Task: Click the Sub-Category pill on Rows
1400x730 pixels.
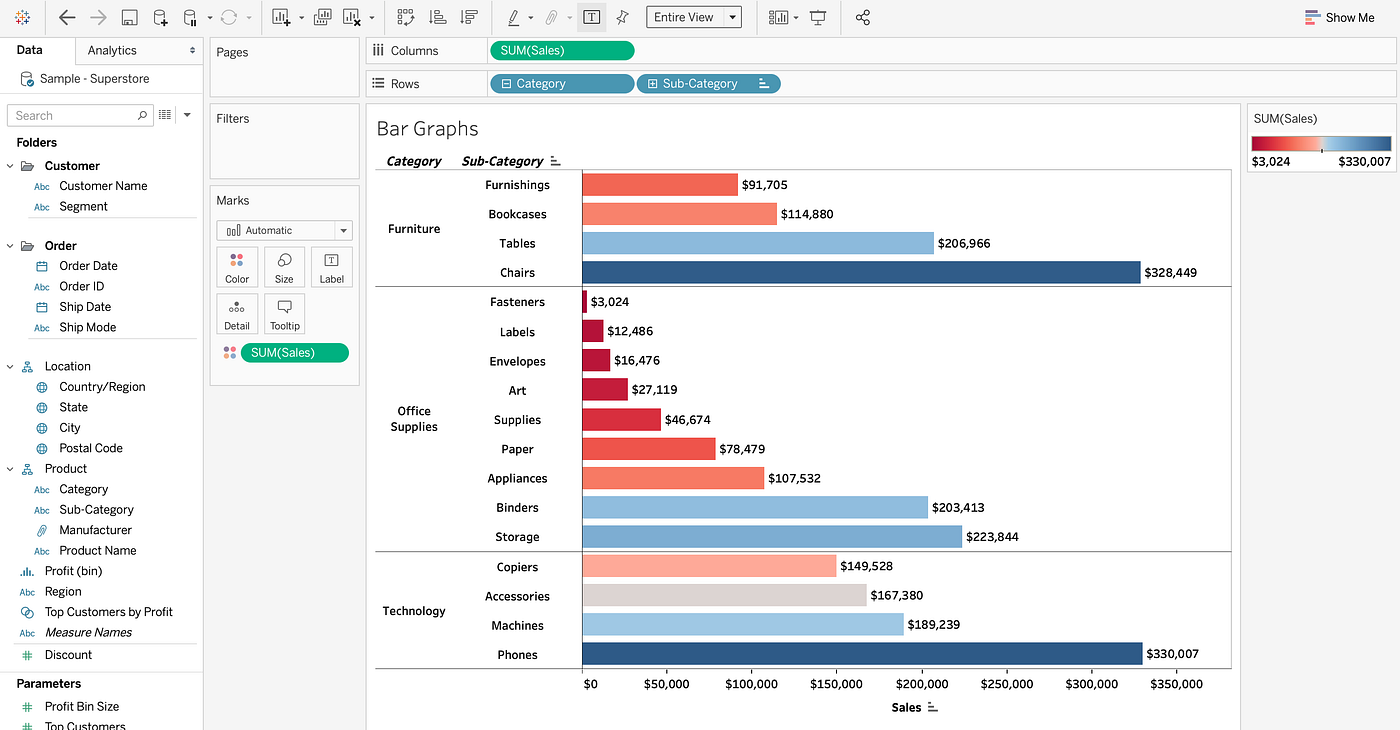Action: [x=708, y=83]
